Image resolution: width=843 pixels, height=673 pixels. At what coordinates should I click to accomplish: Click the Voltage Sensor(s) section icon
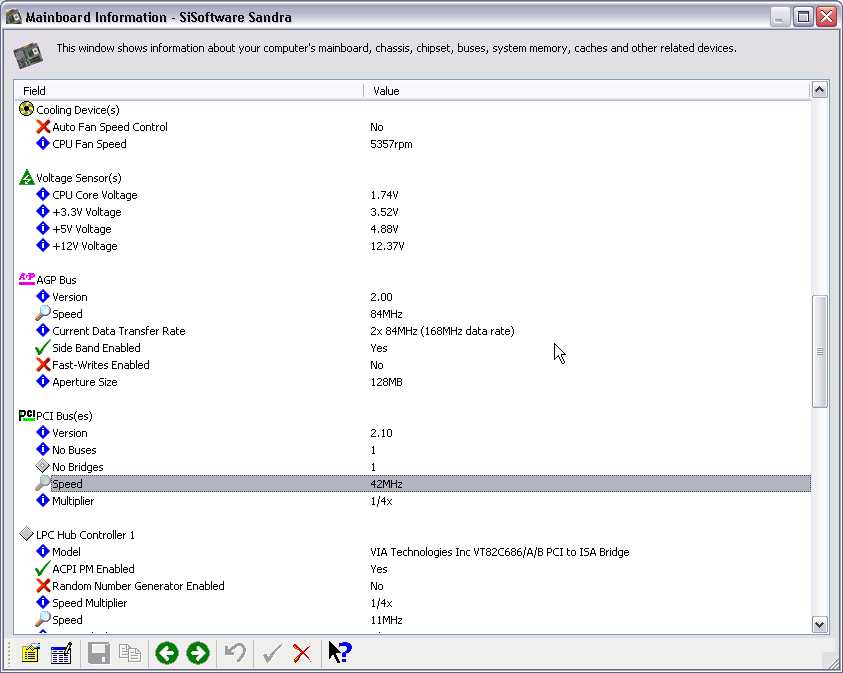(x=27, y=178)
